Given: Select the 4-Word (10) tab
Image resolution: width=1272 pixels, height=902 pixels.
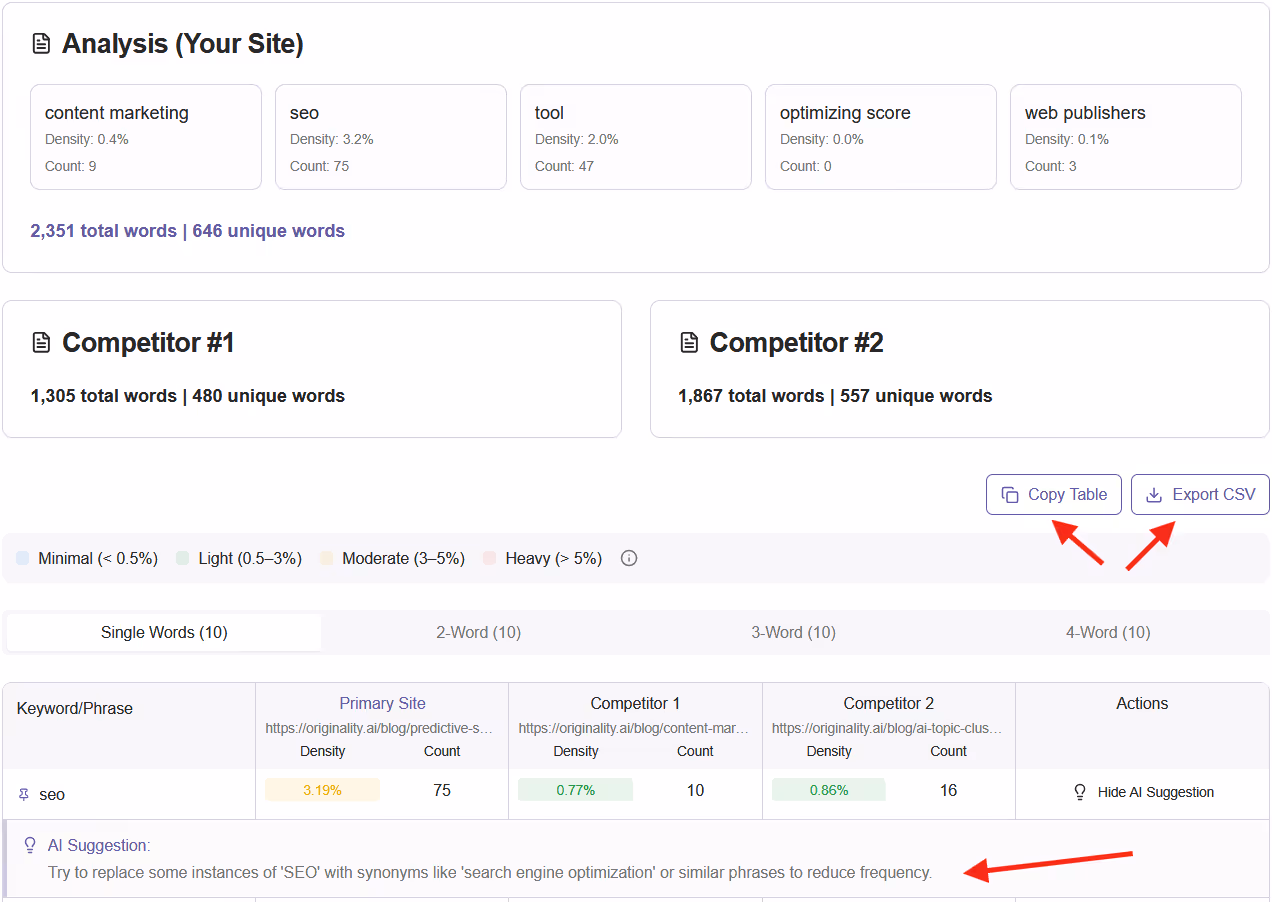Looking at the screenshot, I should click(1107, 632).
